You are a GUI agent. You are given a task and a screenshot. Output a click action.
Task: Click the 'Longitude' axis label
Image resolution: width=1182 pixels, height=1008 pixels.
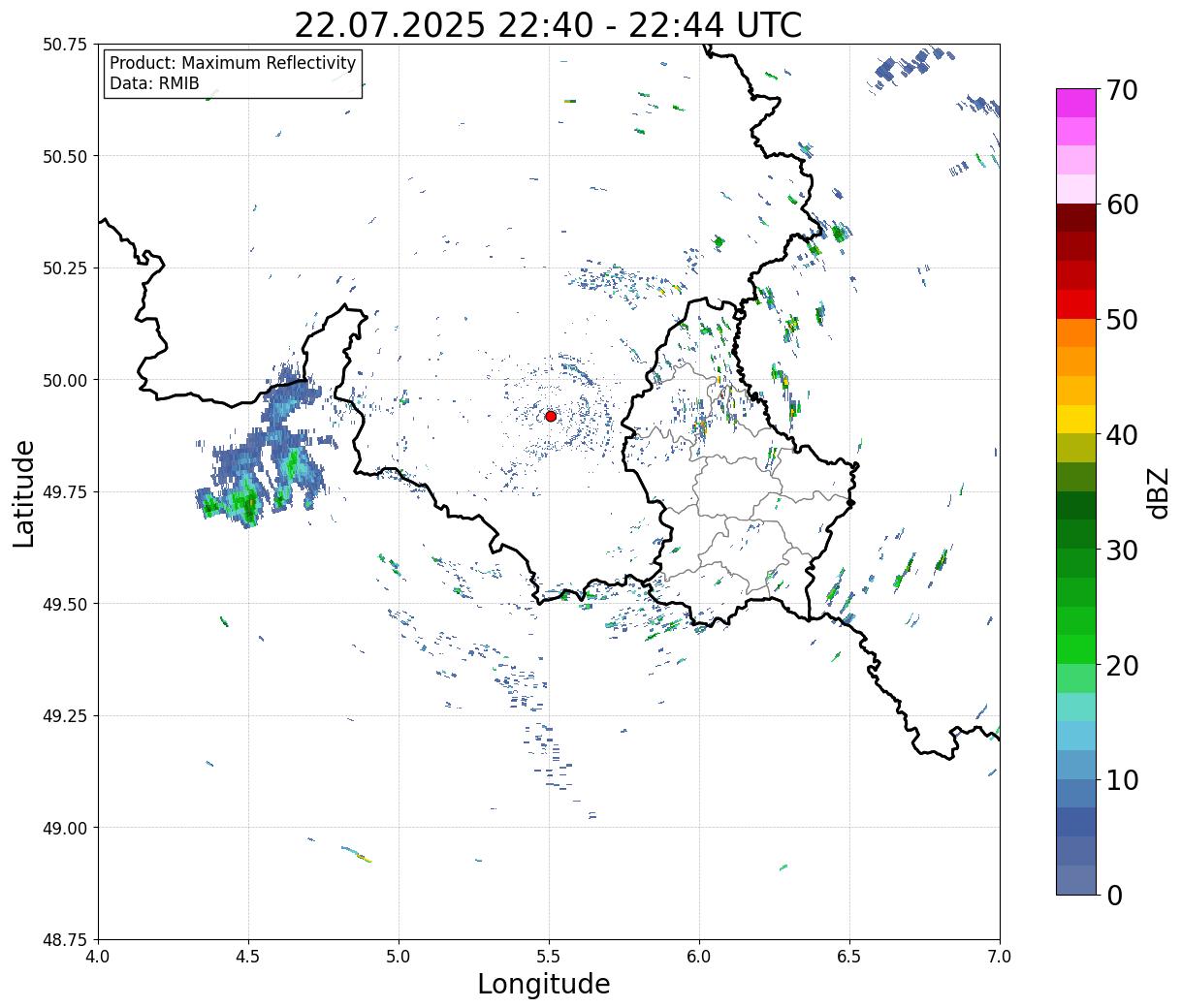pos(544,985)
